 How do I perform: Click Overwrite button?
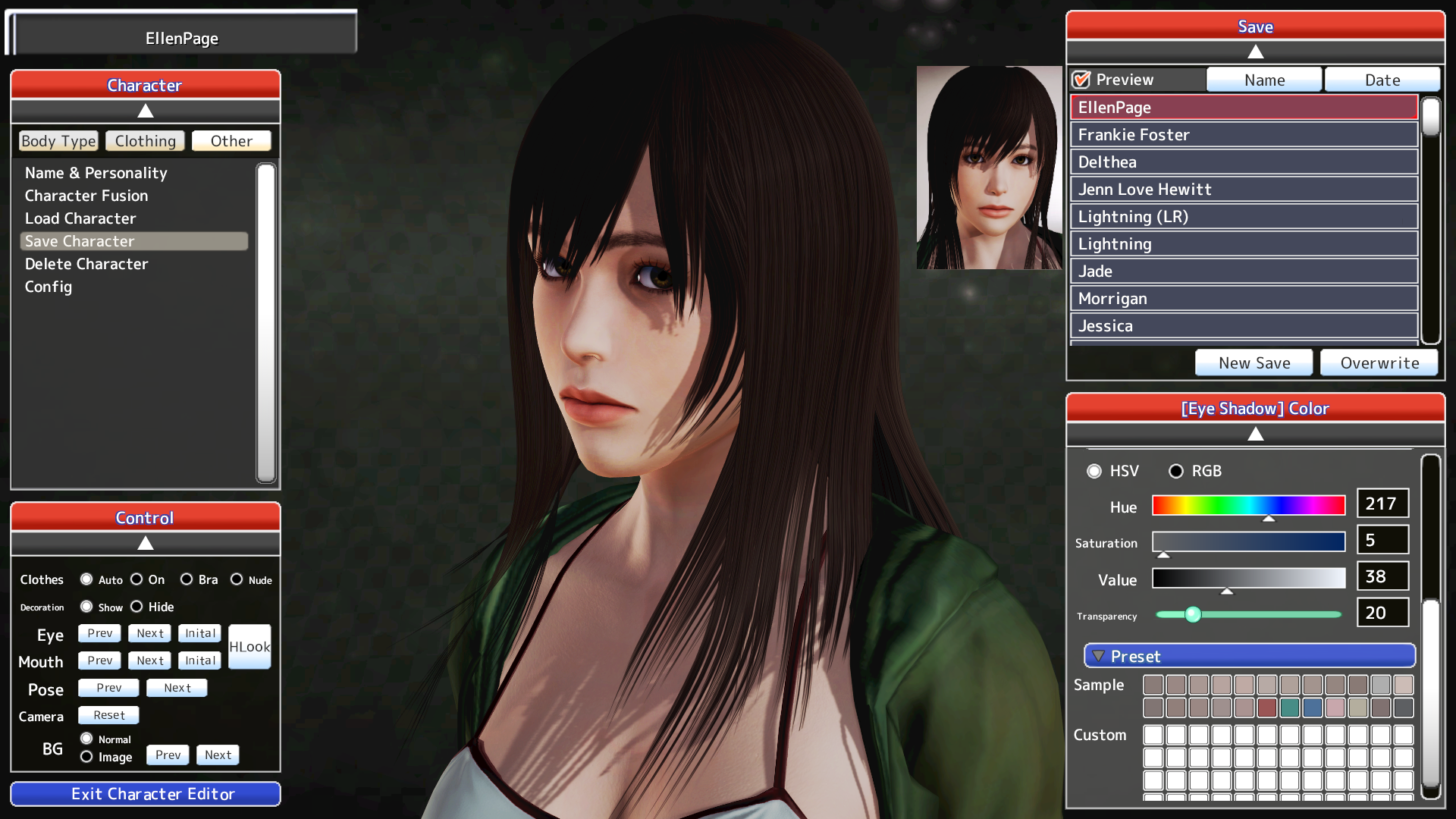click(x=1380, y=362)
